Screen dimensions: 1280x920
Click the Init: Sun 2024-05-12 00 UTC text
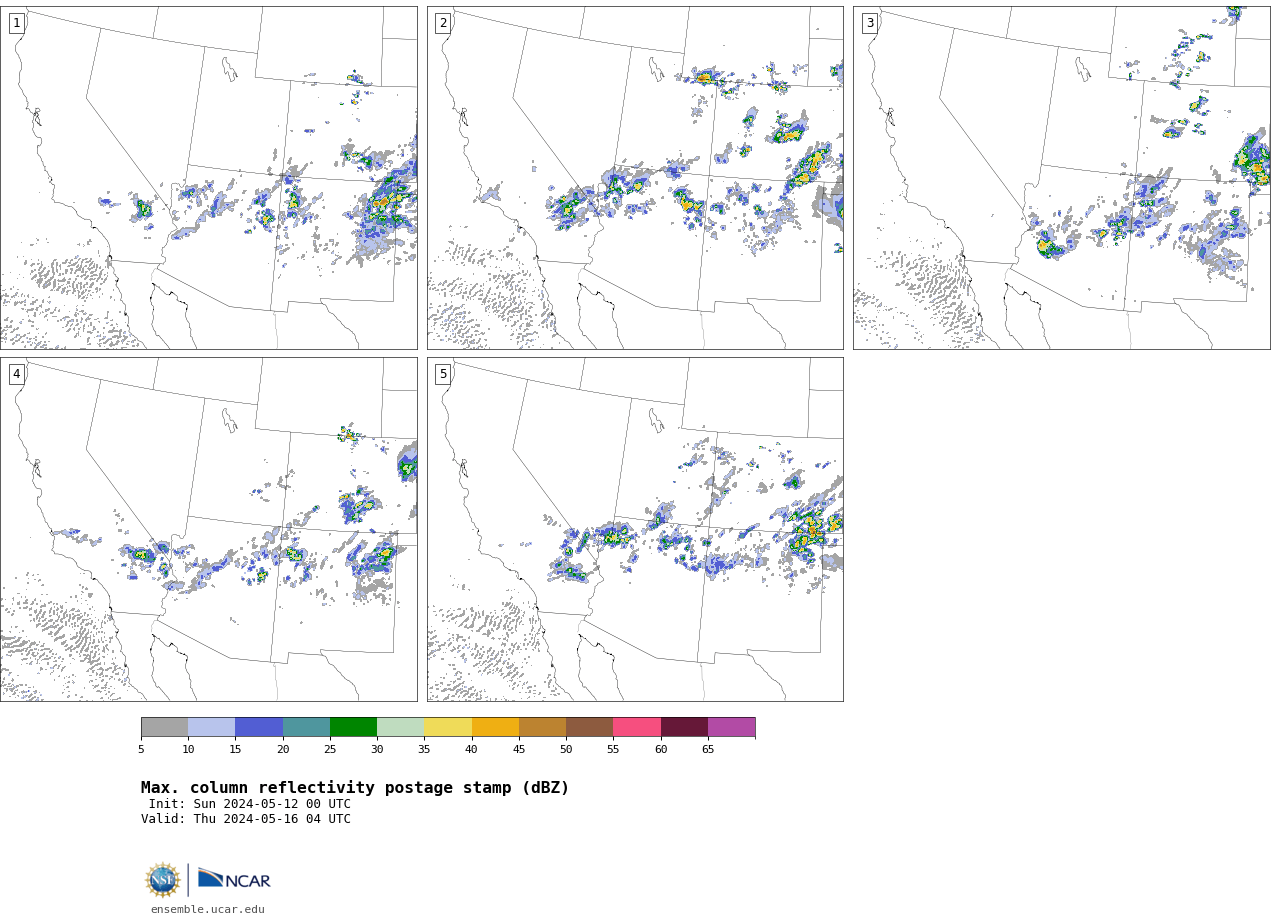click(249, 804)
